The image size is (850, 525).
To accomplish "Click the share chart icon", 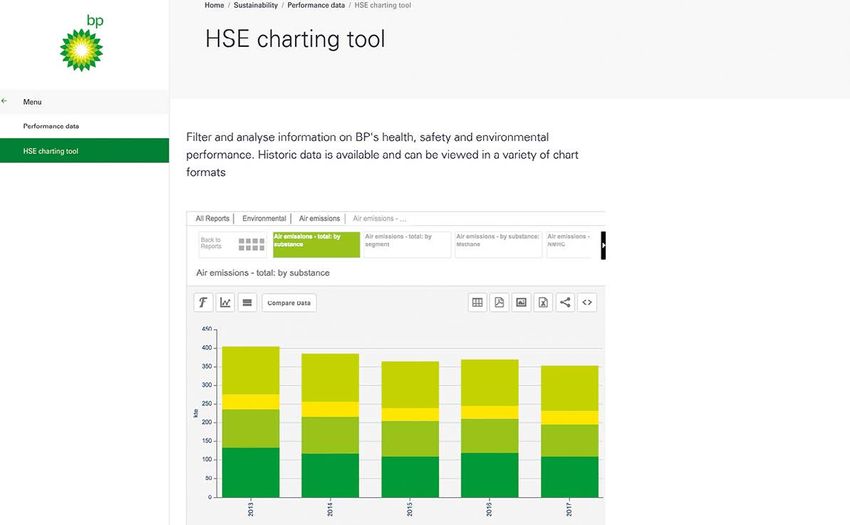I will [x=565, y=302].
